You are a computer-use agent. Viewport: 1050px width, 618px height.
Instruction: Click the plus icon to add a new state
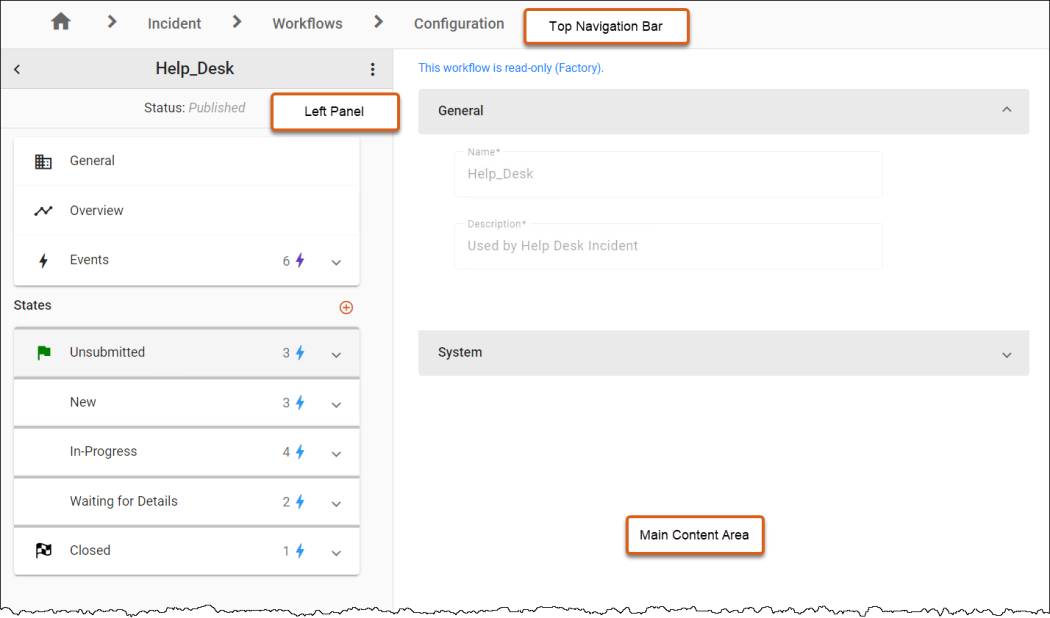click(x=346, y=307)
